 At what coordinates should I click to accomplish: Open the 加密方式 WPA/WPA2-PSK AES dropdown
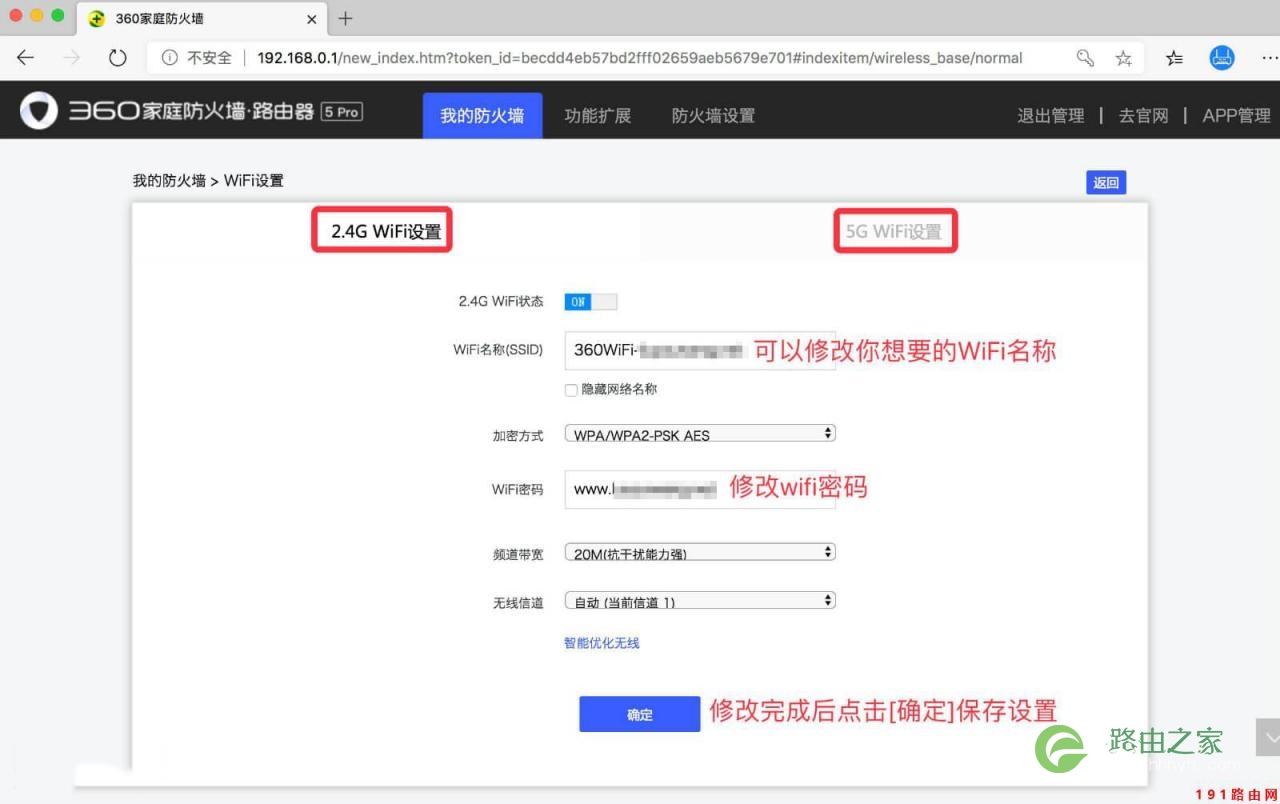click(700, 434)
